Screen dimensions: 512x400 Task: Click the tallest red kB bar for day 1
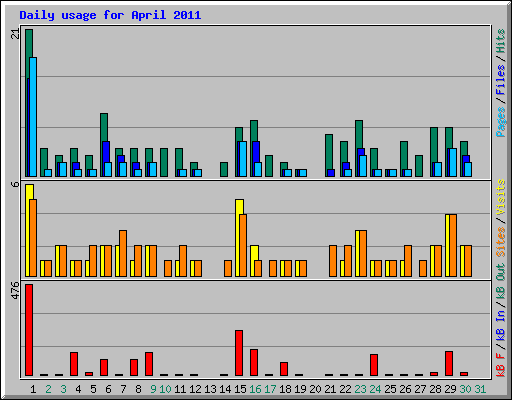[29, 330]
